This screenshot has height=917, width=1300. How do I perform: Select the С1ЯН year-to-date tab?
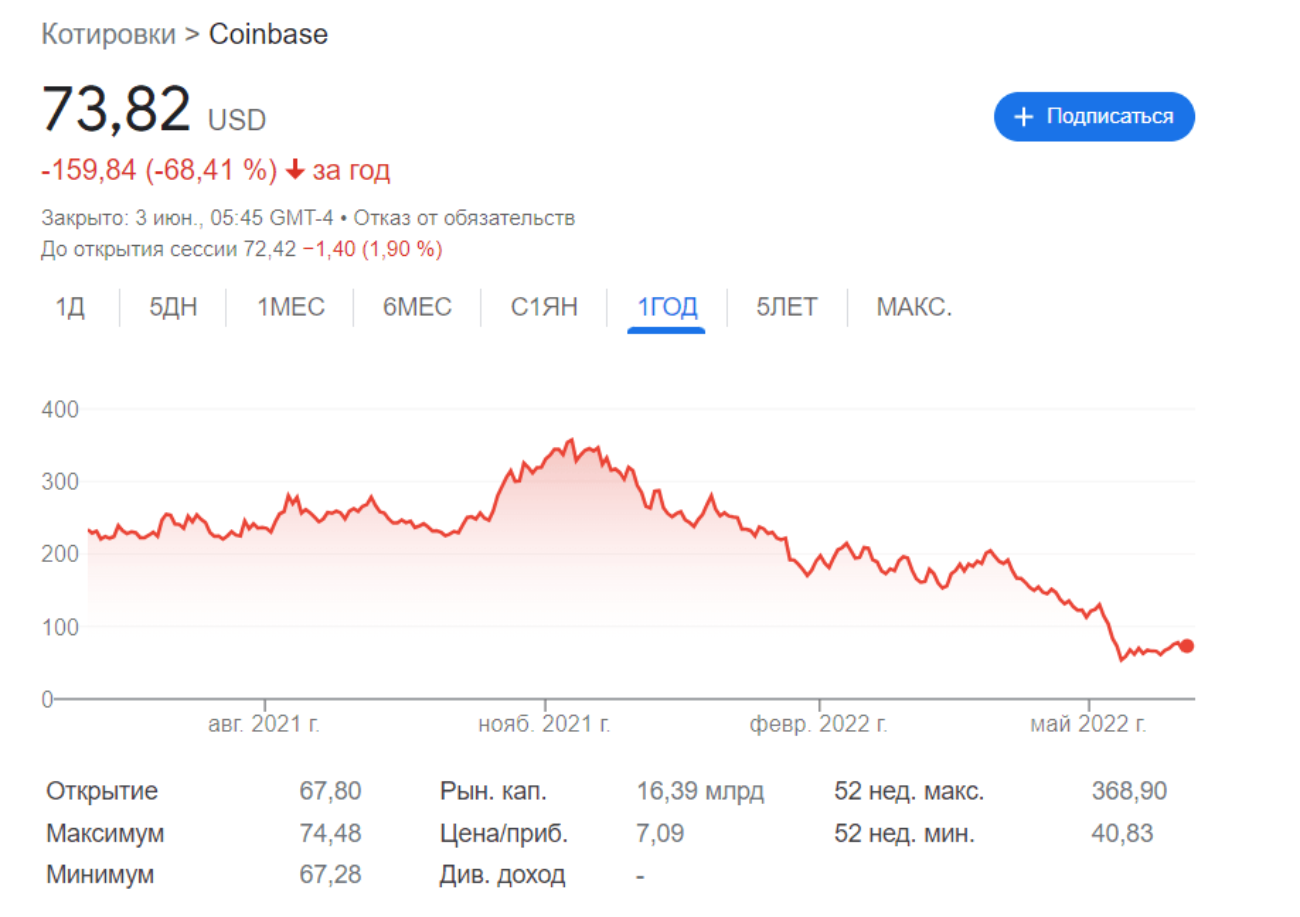543,307
